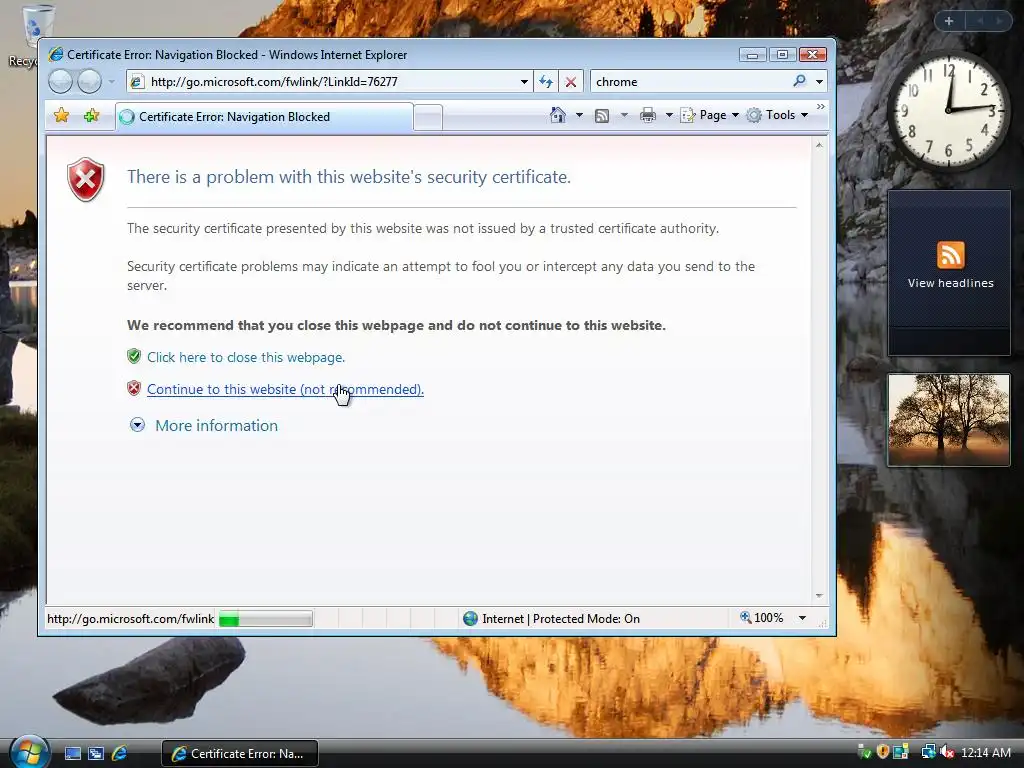
Task: Click the status bar URL go.microsoft.com/fwlink
Action: click(x=131, y=618)
